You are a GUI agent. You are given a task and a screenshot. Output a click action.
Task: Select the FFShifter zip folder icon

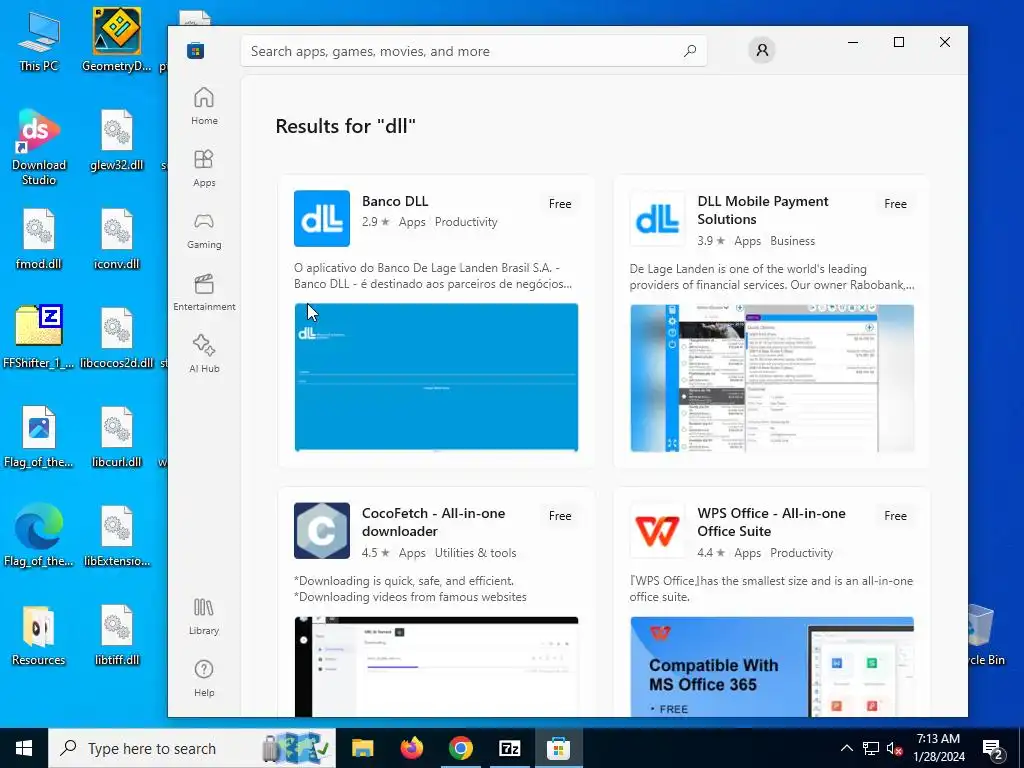39,336
